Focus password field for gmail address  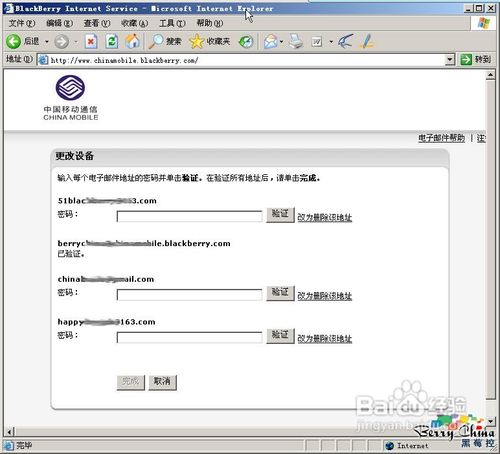[x=189, y=295]
